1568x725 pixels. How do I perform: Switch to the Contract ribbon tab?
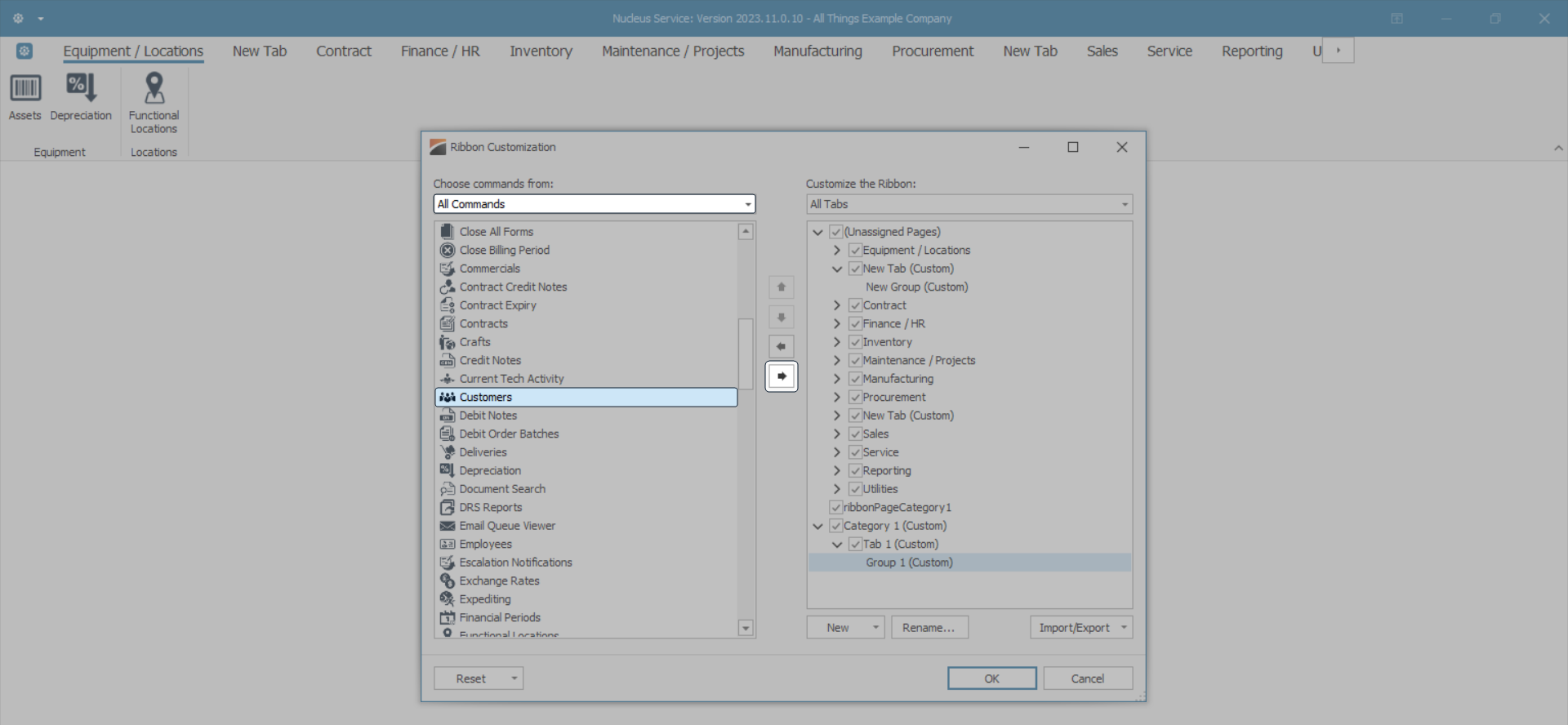[x=344, y=51]
